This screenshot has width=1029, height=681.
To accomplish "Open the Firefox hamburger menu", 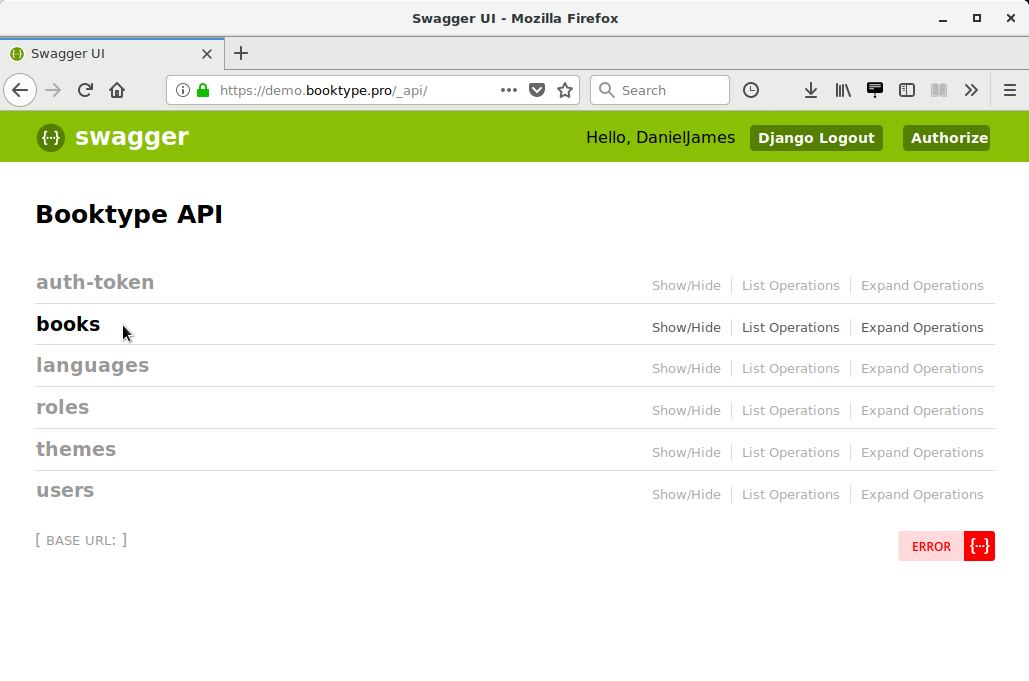I will (1010, 90).
